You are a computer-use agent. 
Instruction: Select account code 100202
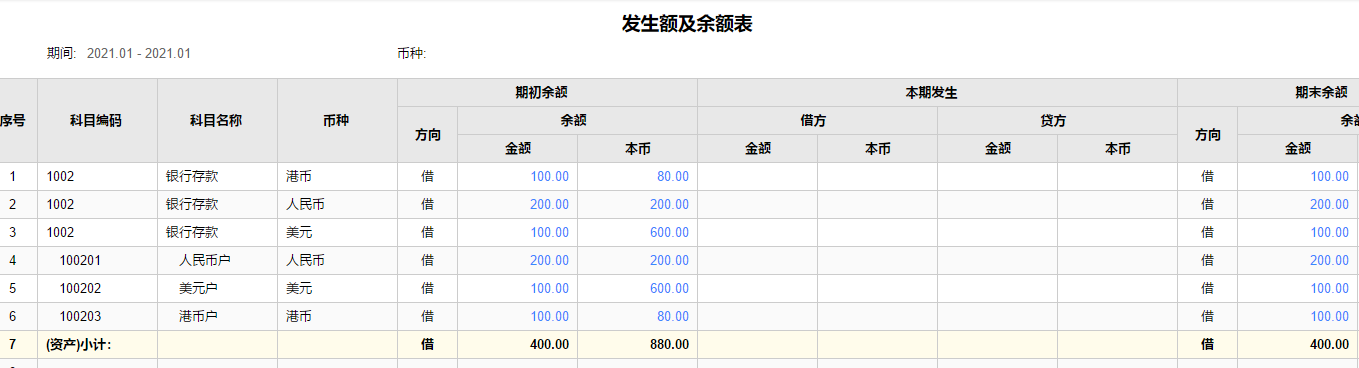point(80,288)
